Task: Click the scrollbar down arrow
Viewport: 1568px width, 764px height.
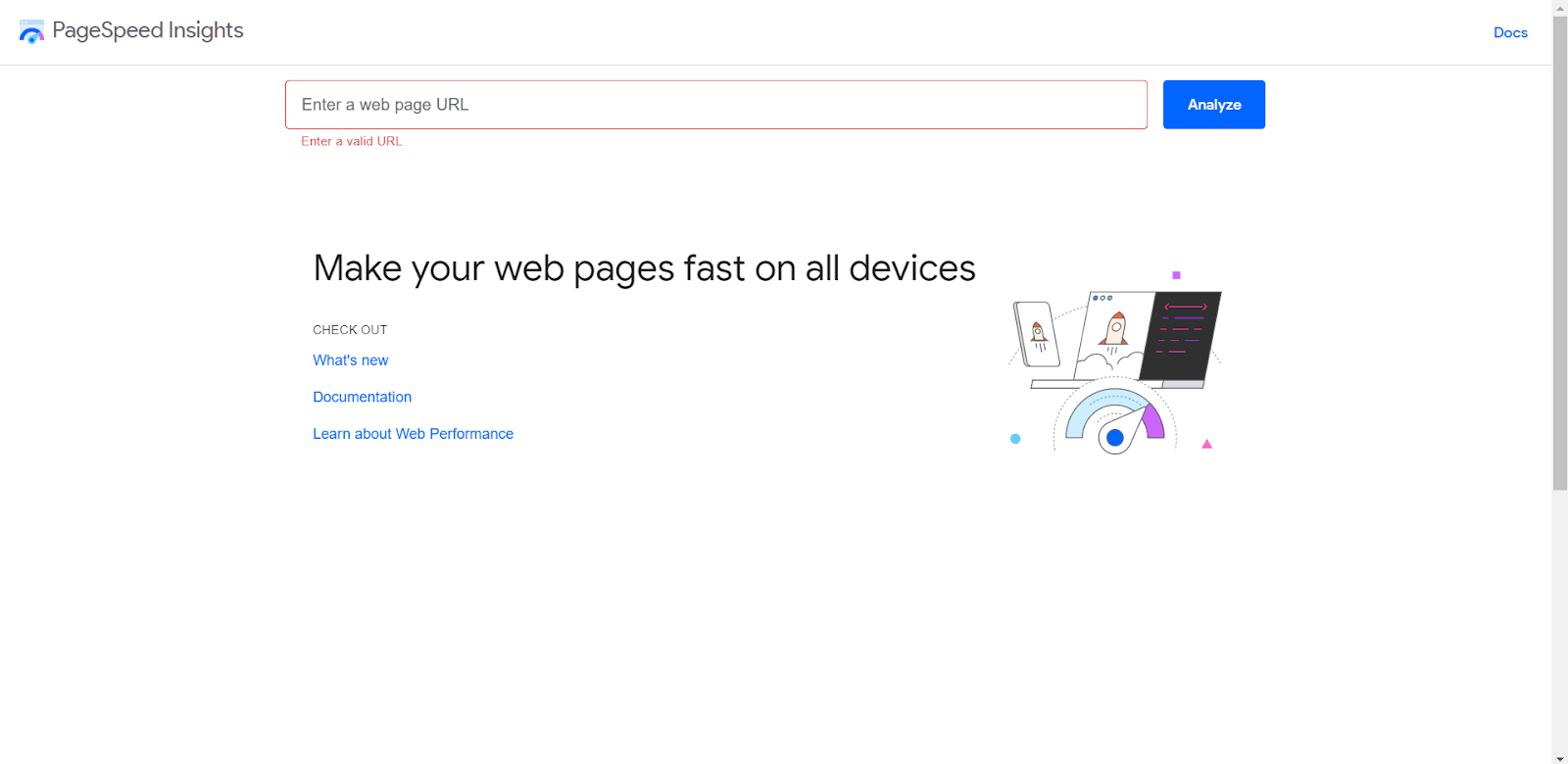Action: point(1559,757)
